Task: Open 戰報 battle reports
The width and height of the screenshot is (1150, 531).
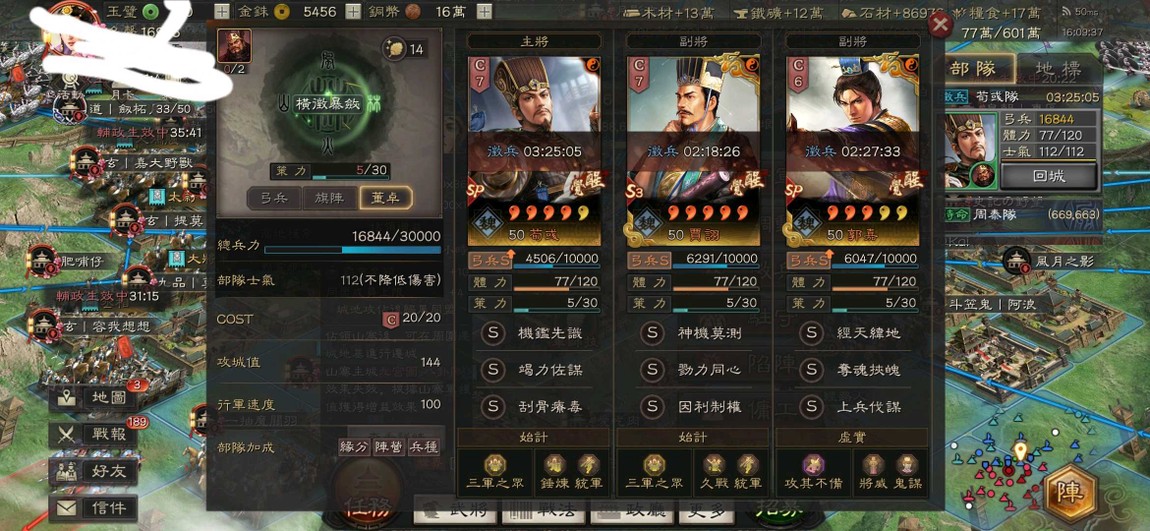Action: pos(94,434)
